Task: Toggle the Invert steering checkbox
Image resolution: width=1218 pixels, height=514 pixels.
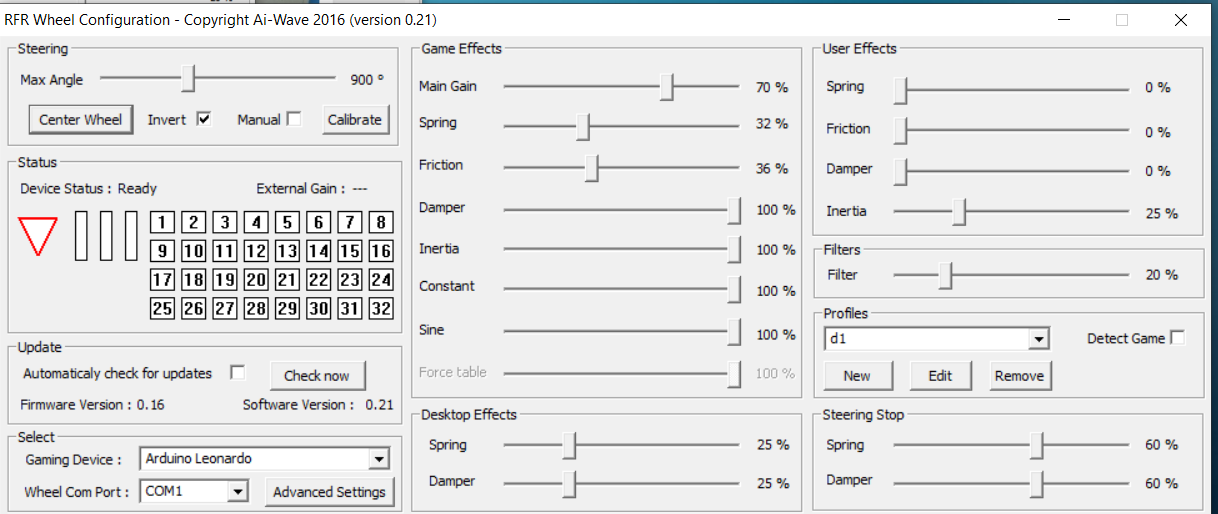Action: [x=204, y=119]
